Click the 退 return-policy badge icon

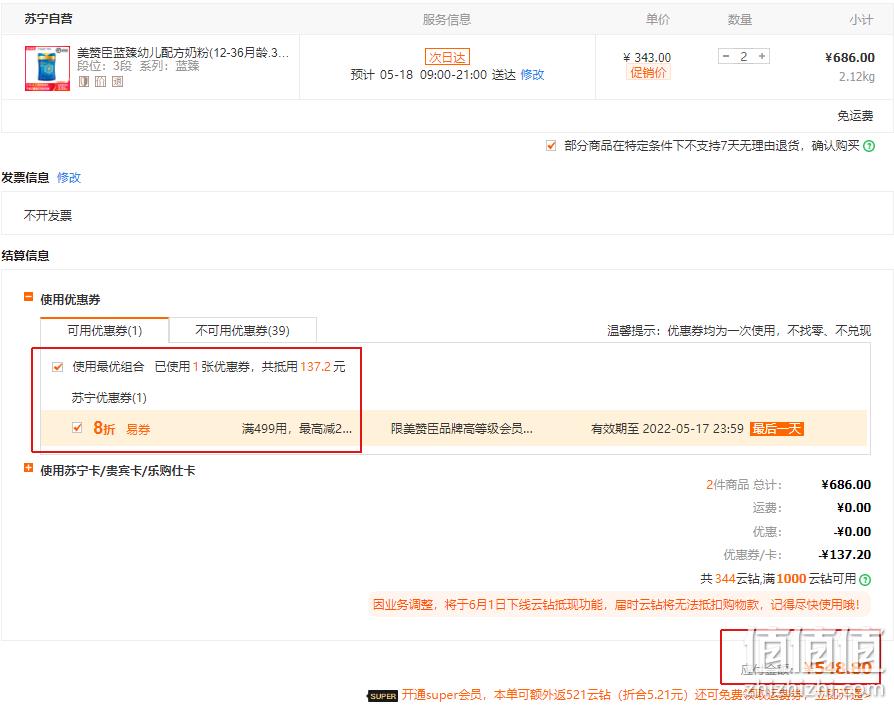tap(117, 82)
